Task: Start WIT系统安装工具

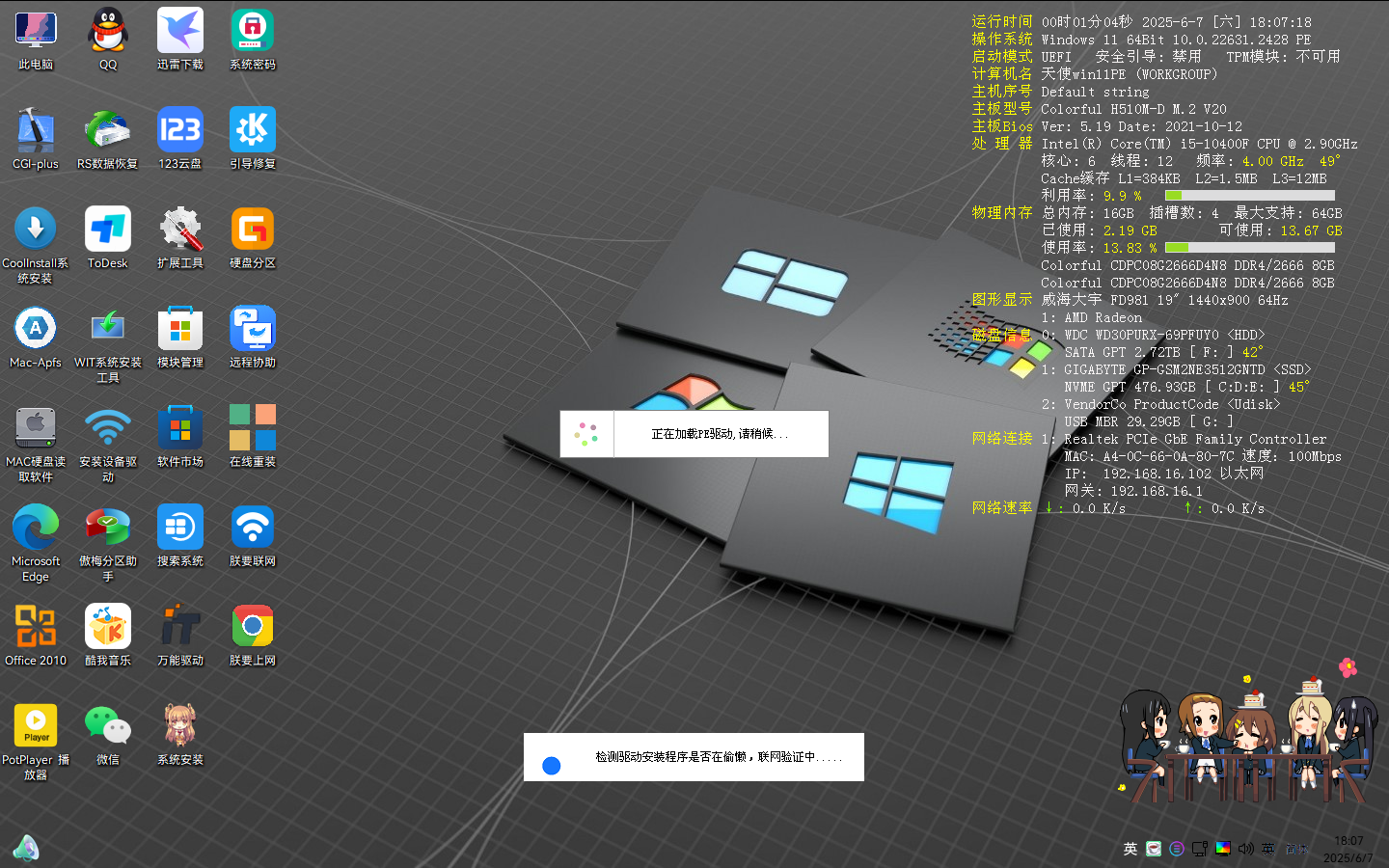Action: coord(107,328)
